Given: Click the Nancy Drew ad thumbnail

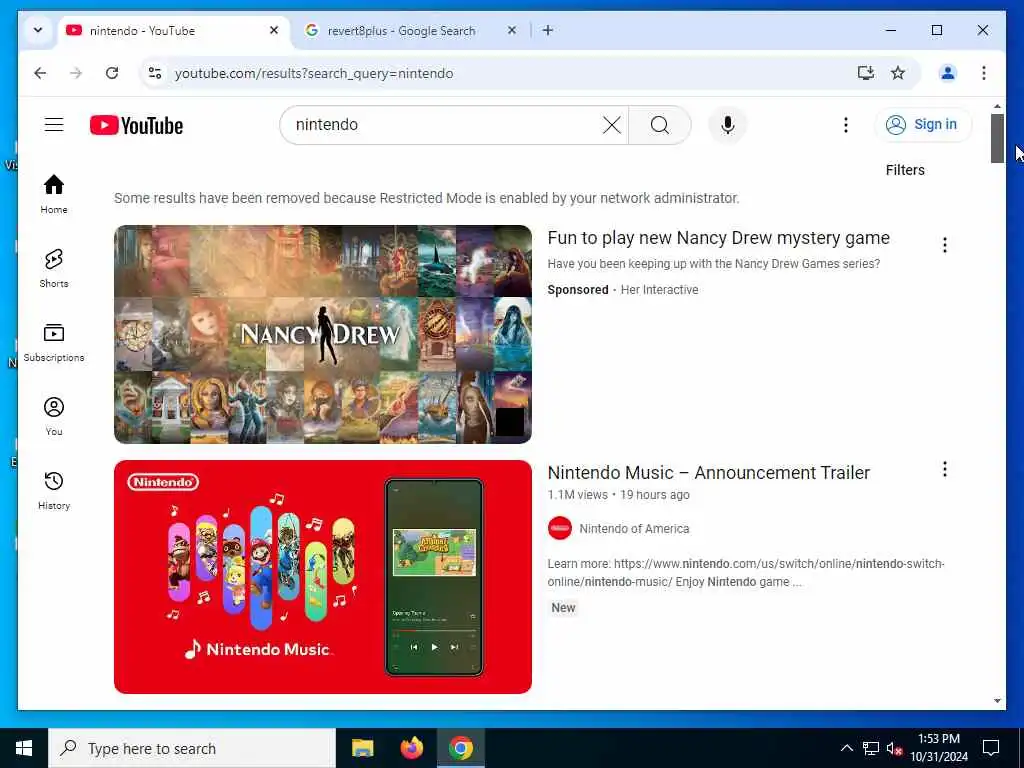Looking at the screenshot, I should 323,334.
